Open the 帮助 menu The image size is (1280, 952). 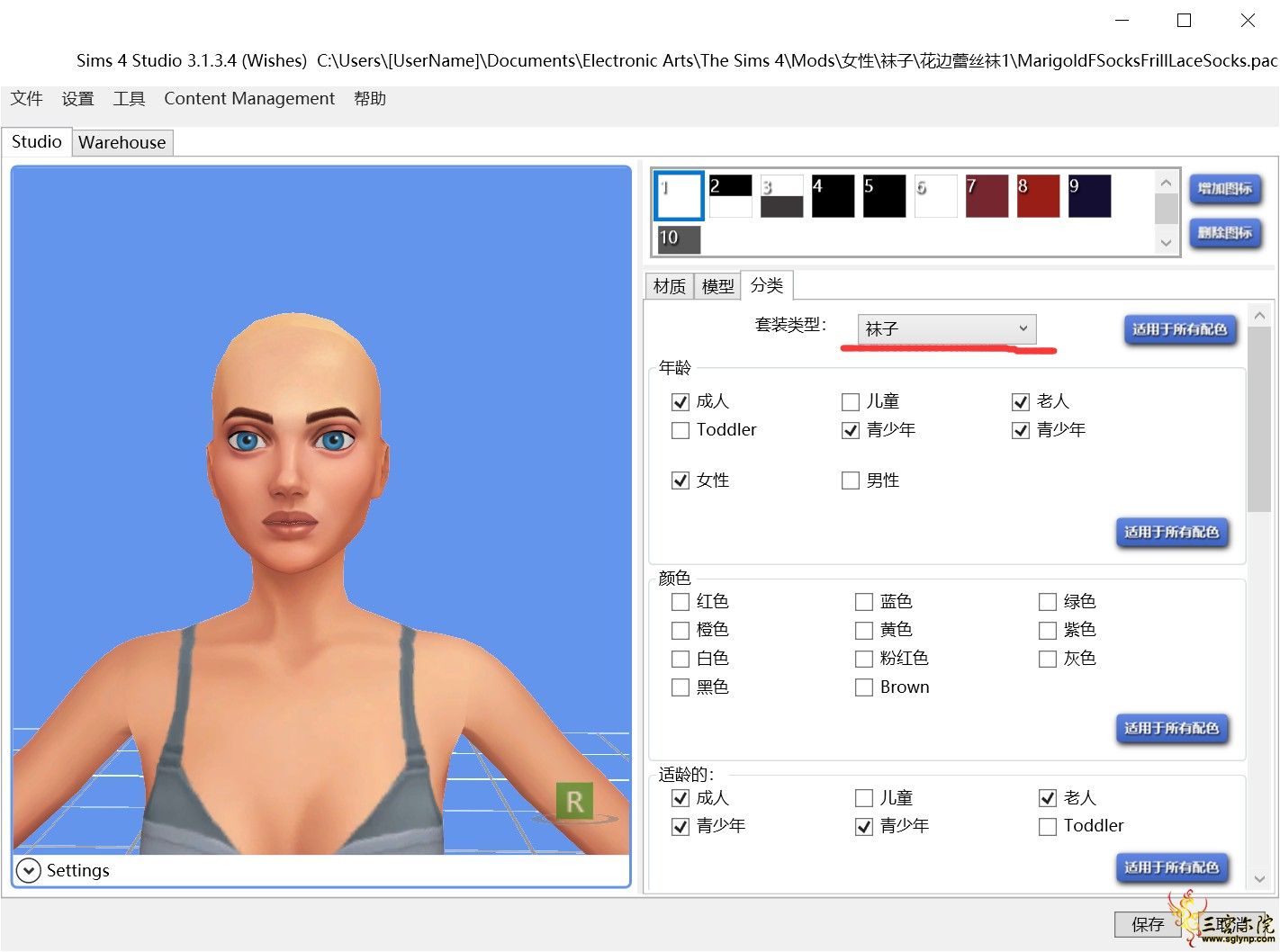pyautogui.click(x=370, y=98)
